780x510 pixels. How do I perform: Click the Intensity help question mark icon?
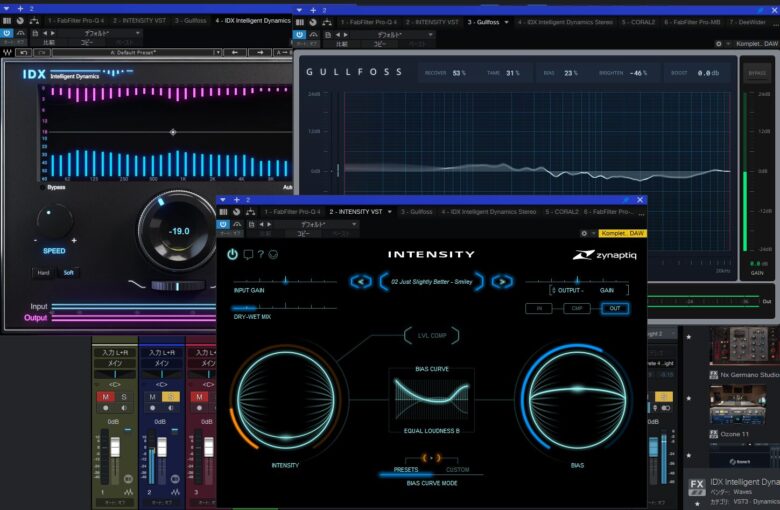tap(260, 254)
